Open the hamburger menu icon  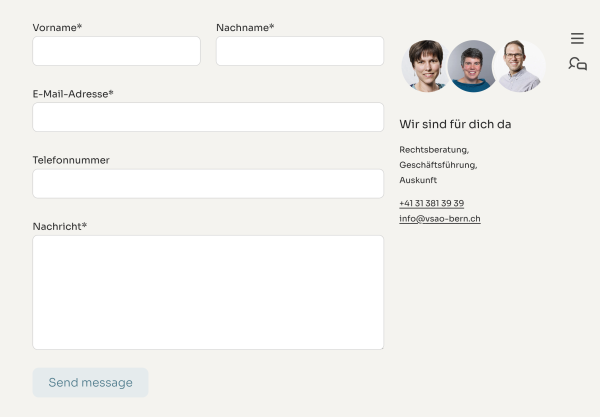coord(577,39)
